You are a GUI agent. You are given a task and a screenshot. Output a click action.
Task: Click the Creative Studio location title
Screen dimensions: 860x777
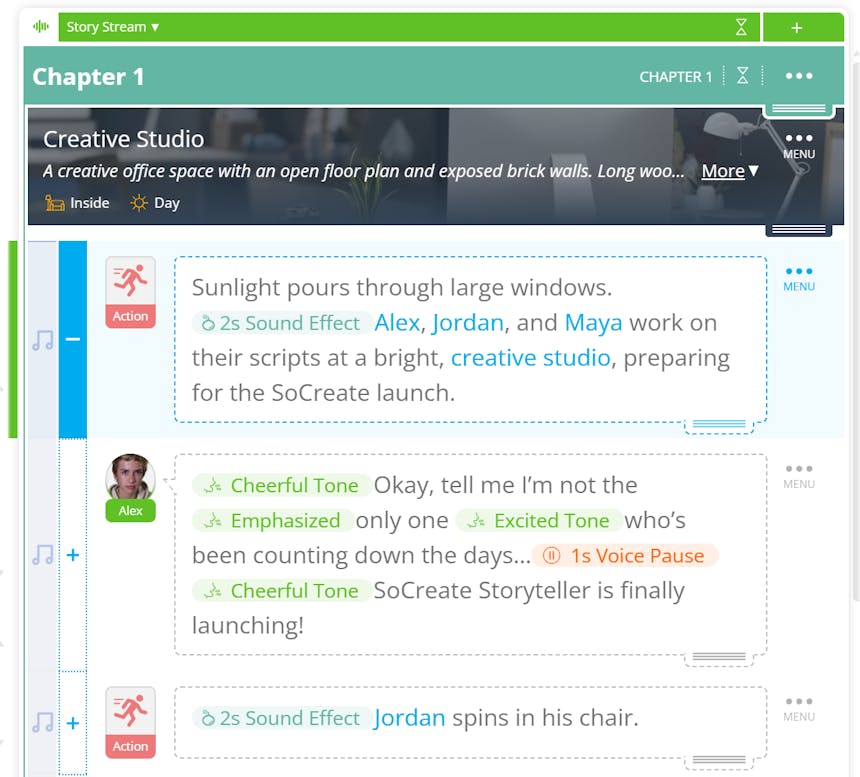point(123,139)
